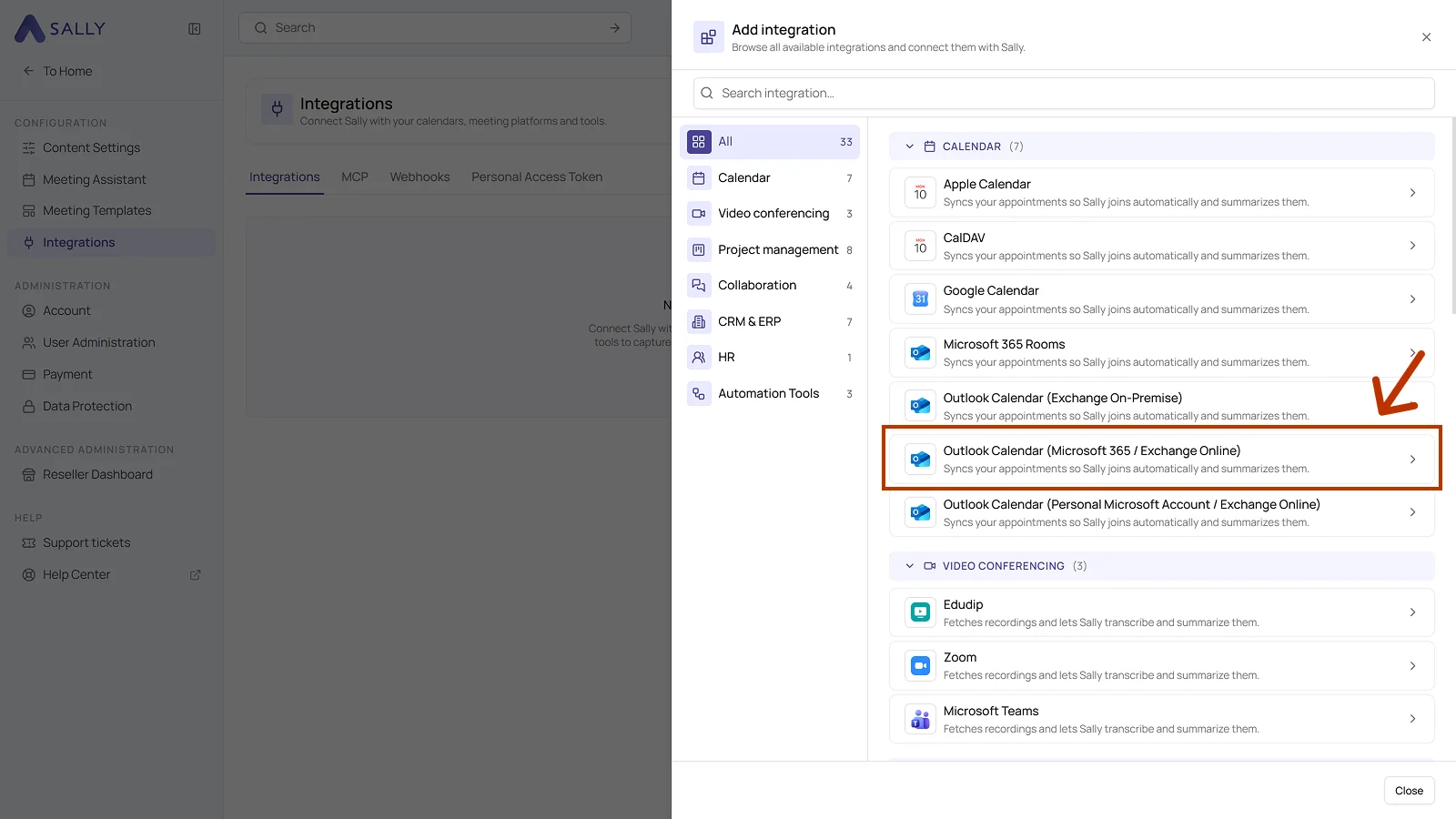Viewport: 1456px width, 819px height.
Task: Close the Add integration panel with X
Action: [x=1426, y=37]
